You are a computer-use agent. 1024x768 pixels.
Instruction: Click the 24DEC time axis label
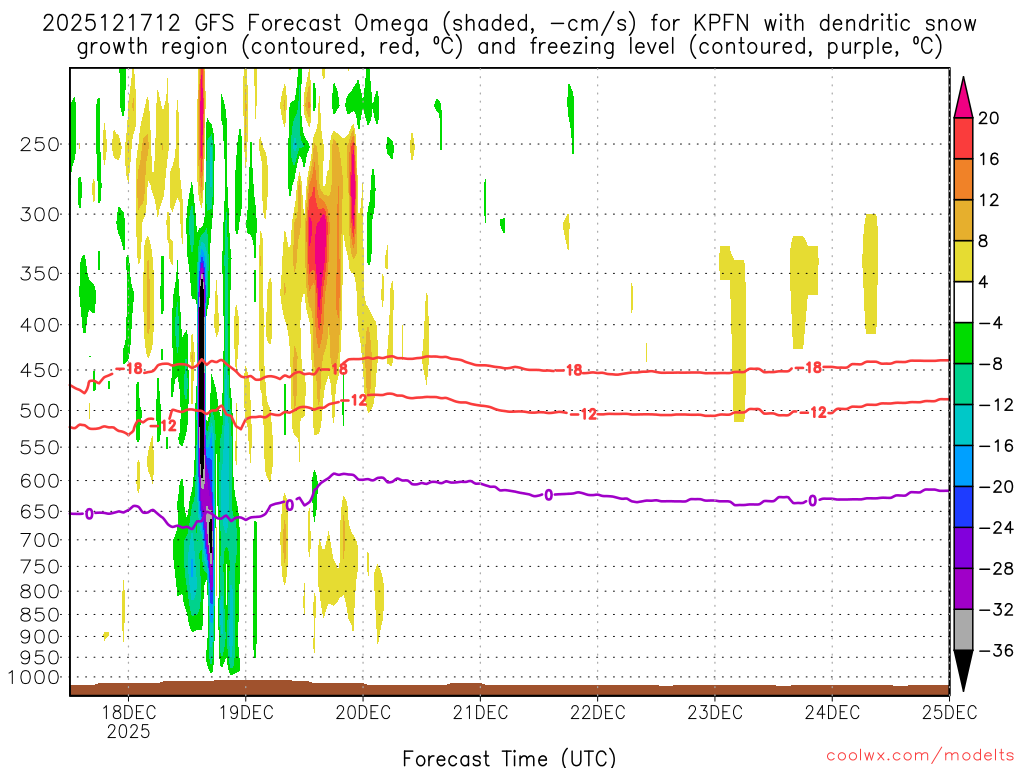tap(832, 712)
